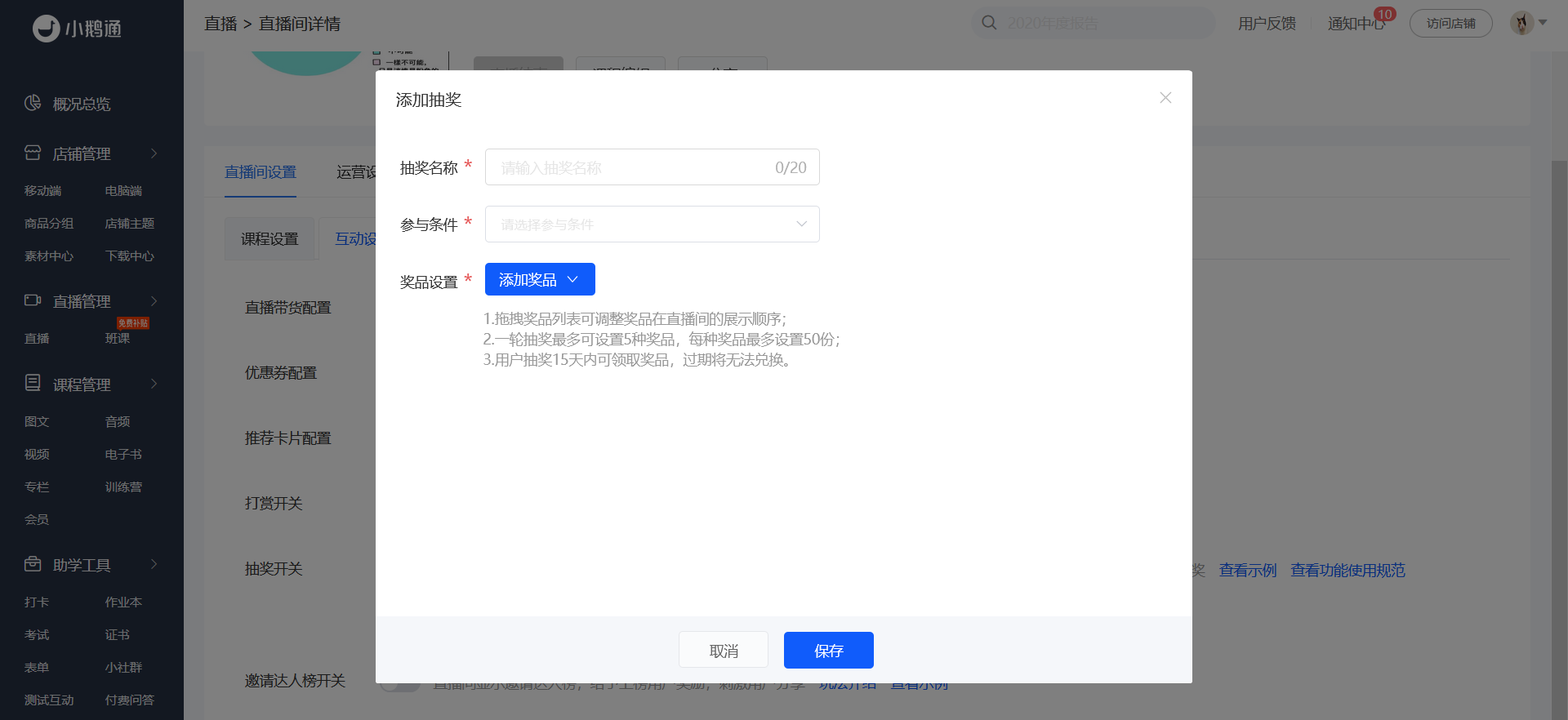Open 图文 in the sidebar

tap(37, 421)
